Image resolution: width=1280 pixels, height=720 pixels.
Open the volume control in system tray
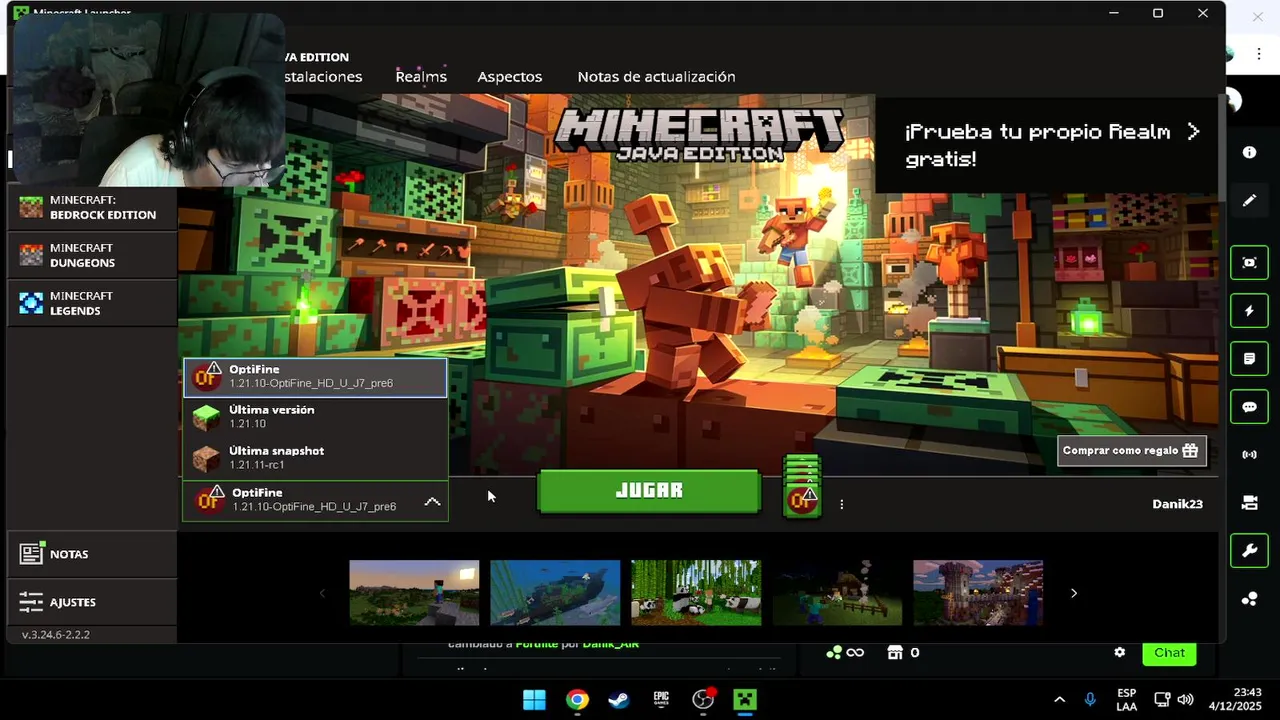point(1186,700)
